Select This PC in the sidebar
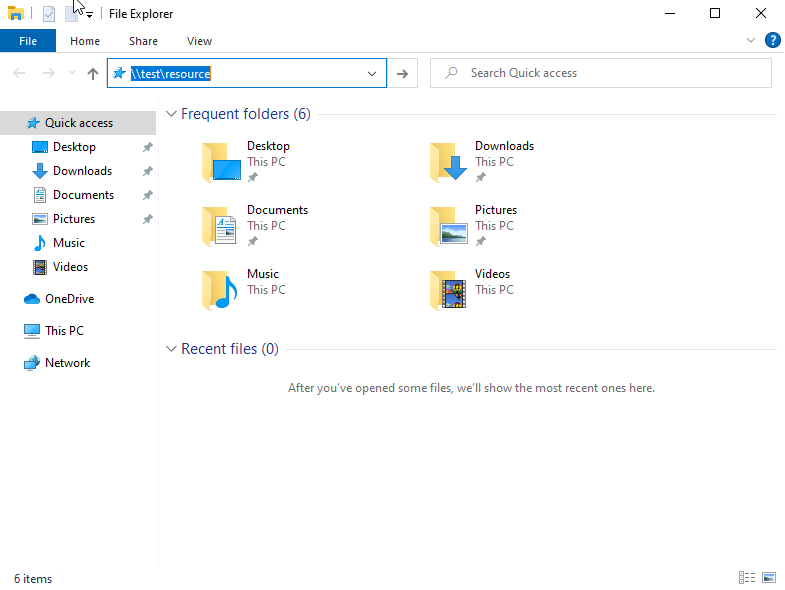 [x=64, y=331]
